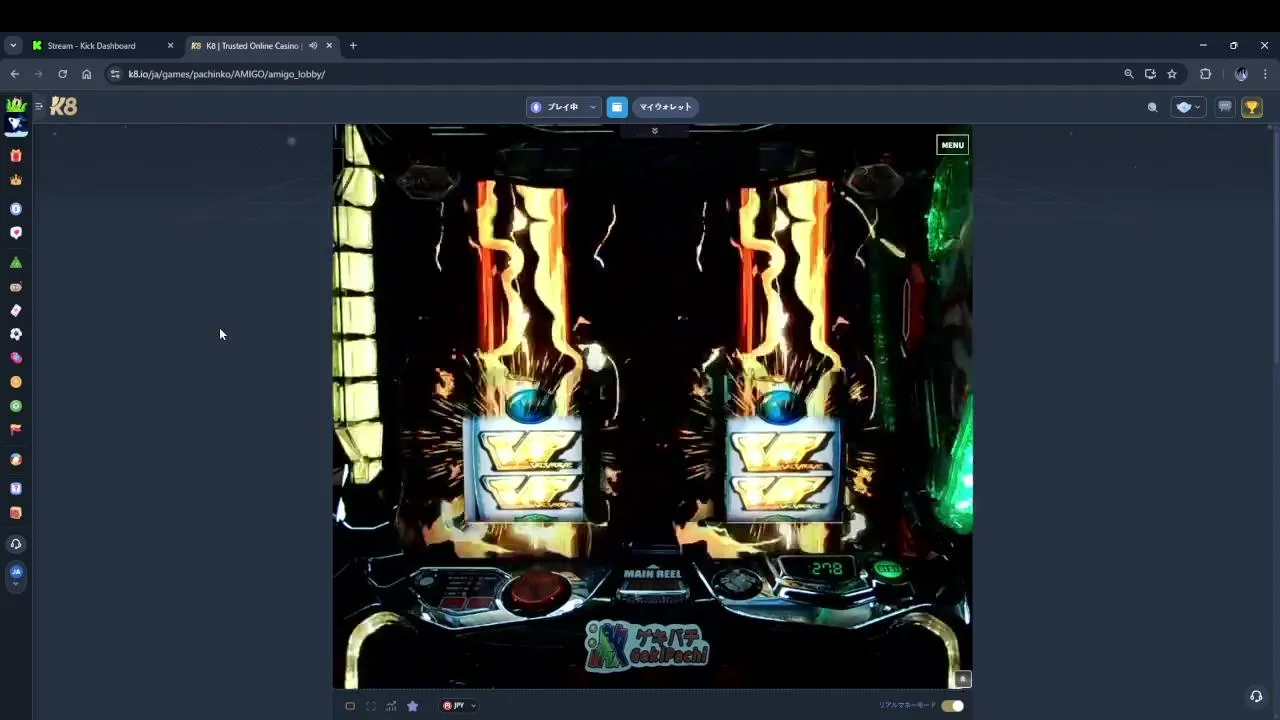Expand the プレイ中 currency dropdown
This screenshot has width=1280, height=720.
564,107
